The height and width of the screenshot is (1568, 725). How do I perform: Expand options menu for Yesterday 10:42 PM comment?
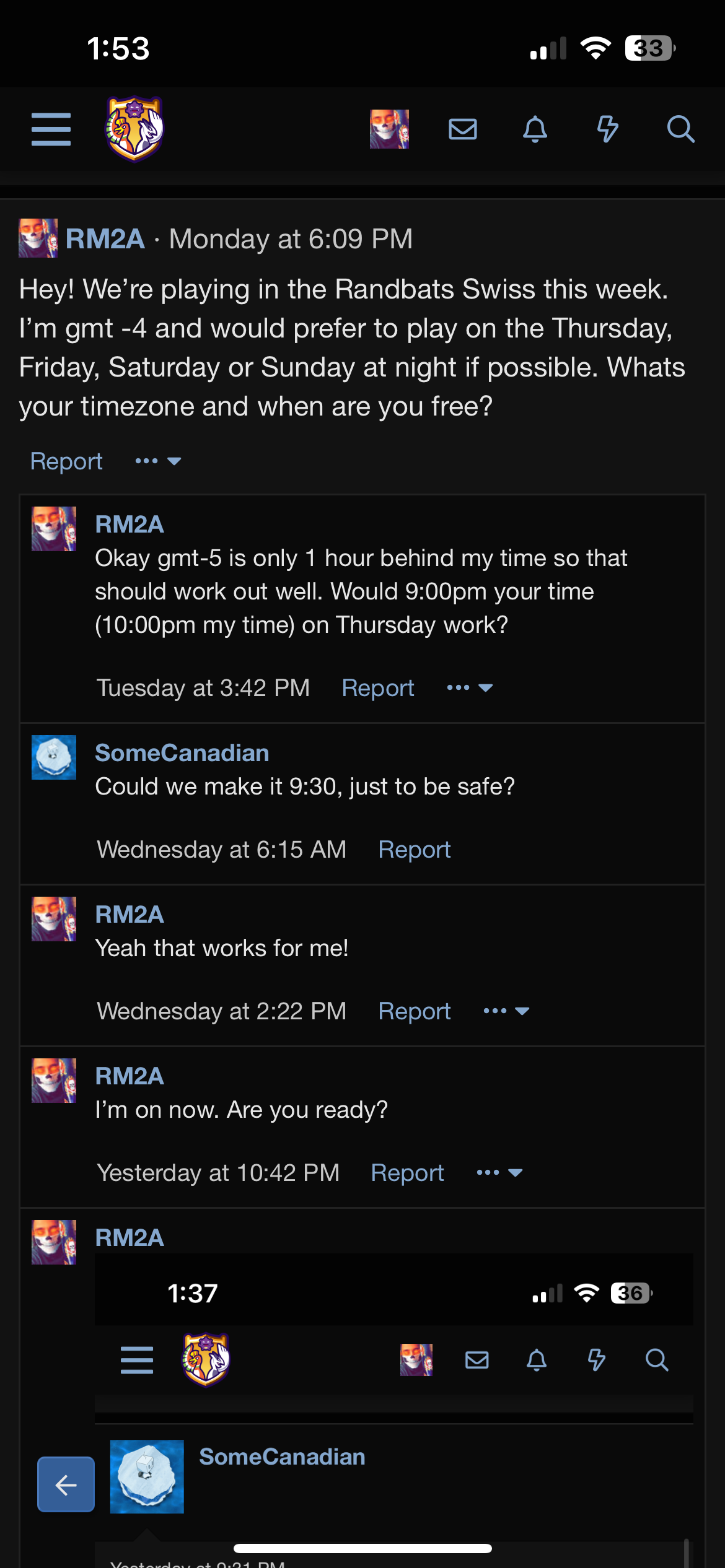499,1172
